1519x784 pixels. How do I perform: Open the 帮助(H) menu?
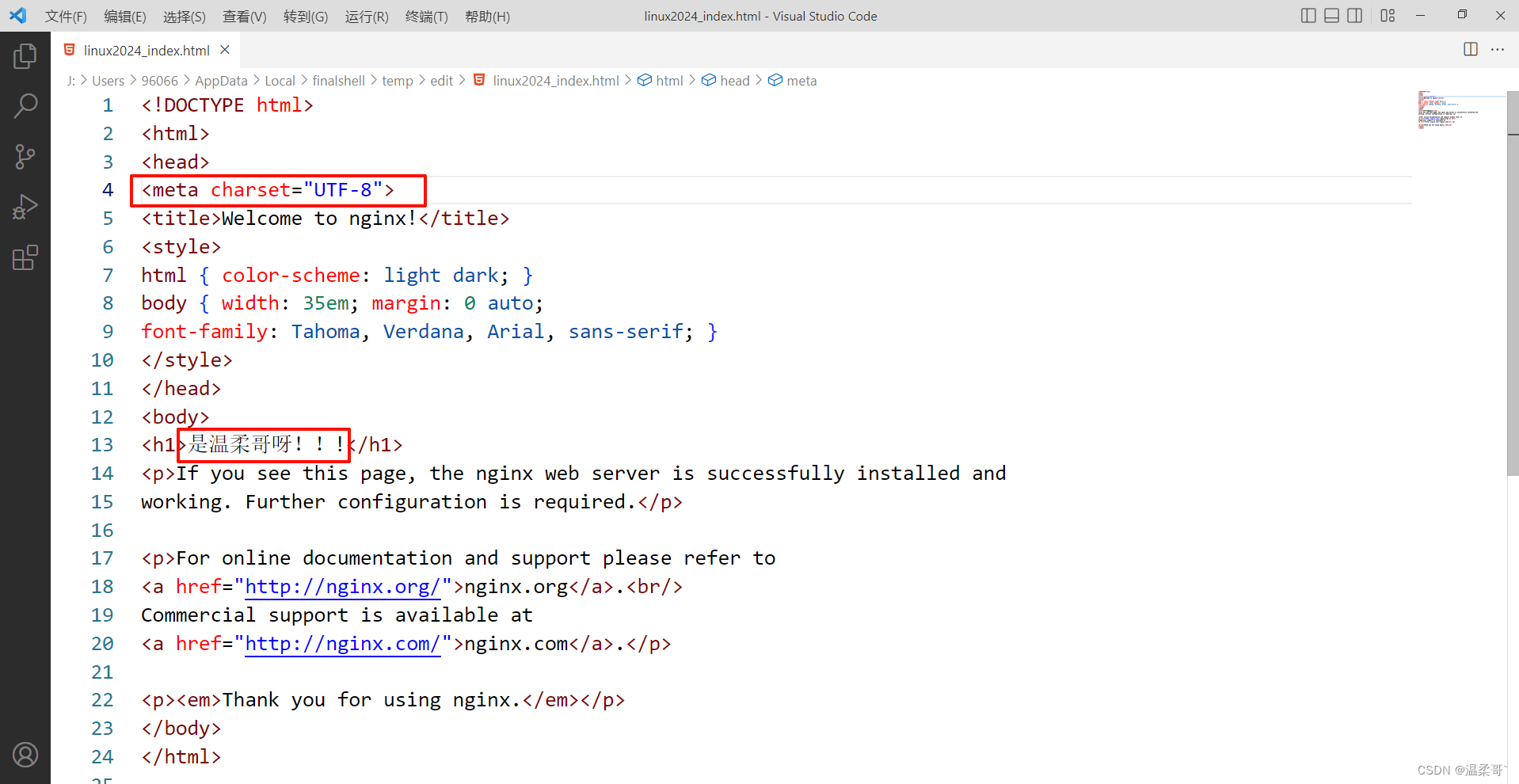tap(488, 16)
